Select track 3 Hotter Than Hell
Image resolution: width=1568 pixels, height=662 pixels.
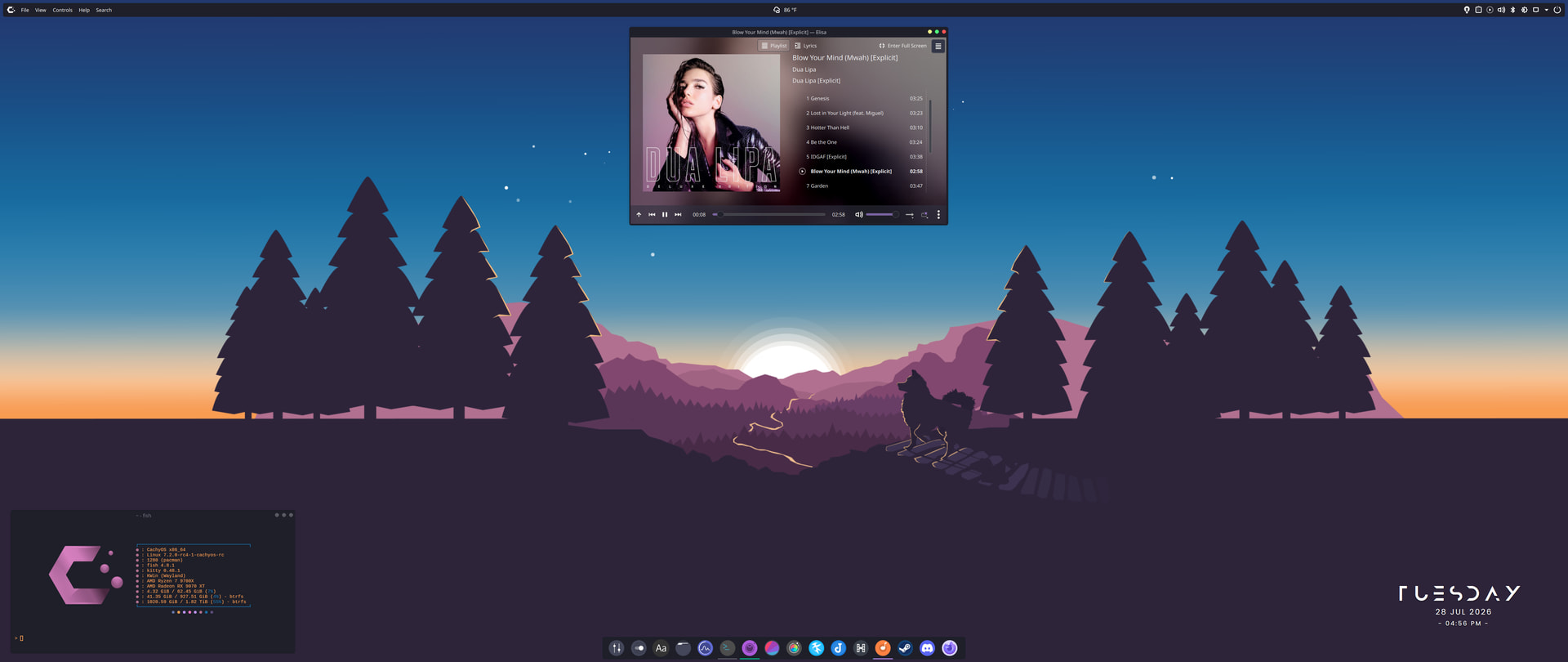click(x=864, y=127)
